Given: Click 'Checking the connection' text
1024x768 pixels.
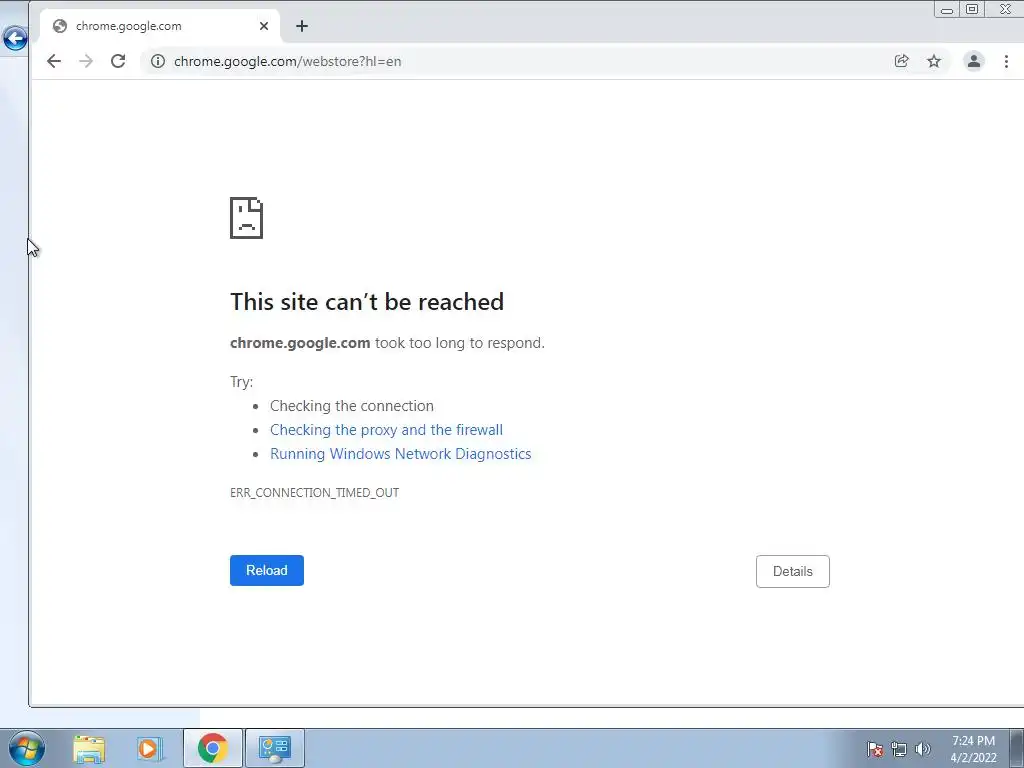Looking at the screenshot, I should 351,406.
